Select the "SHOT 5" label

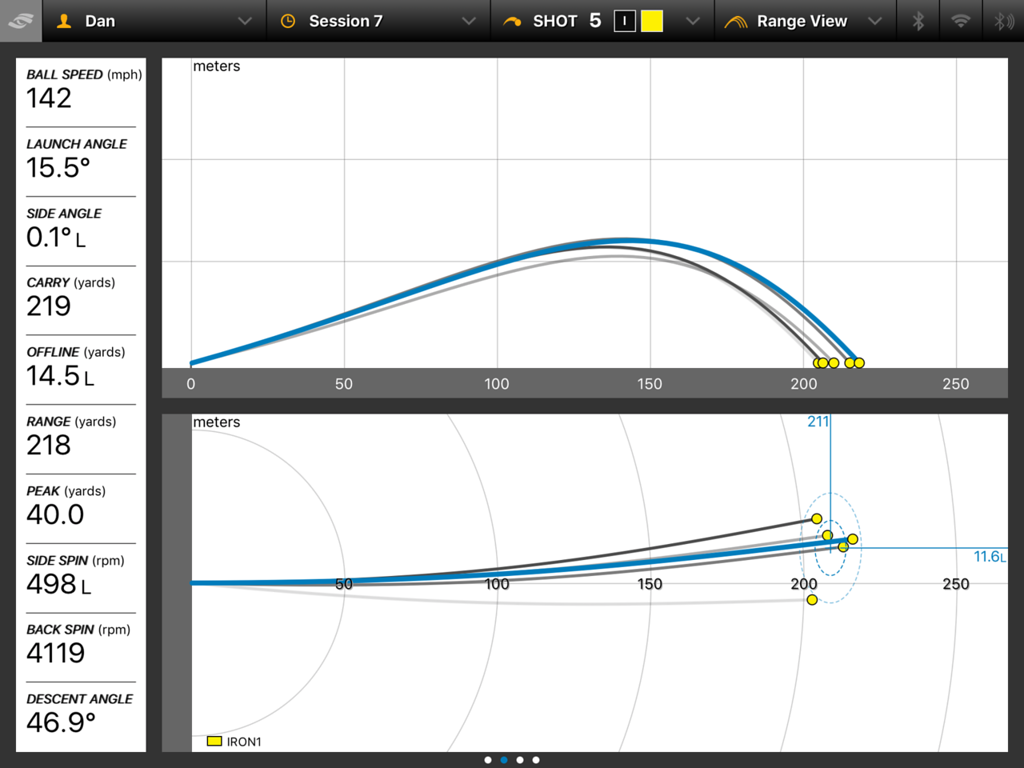[567, 21]
